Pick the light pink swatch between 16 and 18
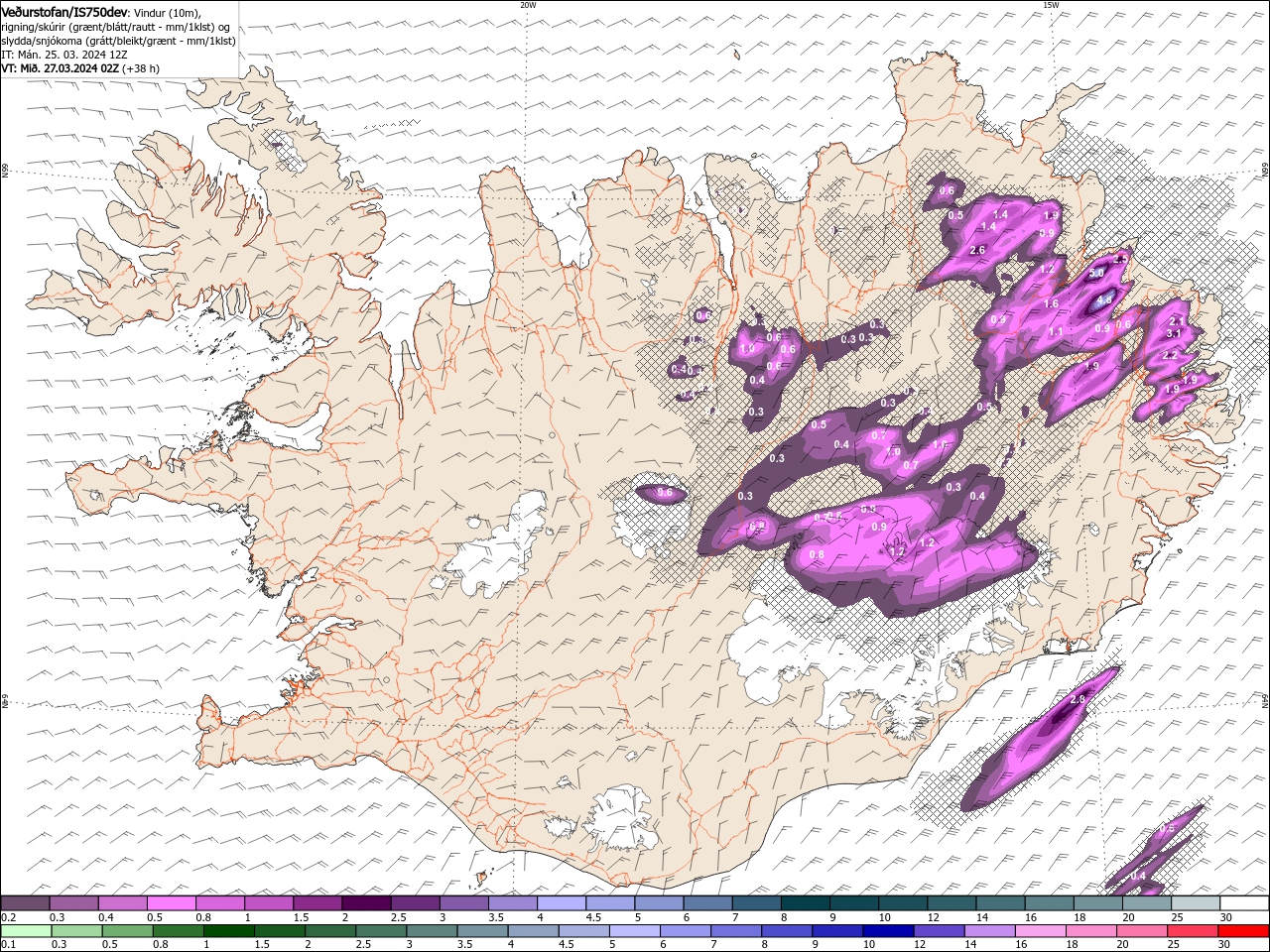Viewport: 1270px width, 952px height. 1040,931
